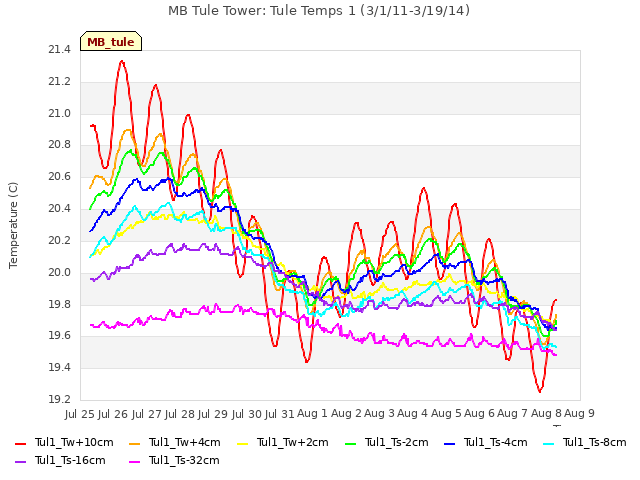Click the Aug 4 x-axis date label
640x480 pixels.
[x=412, y=414]
